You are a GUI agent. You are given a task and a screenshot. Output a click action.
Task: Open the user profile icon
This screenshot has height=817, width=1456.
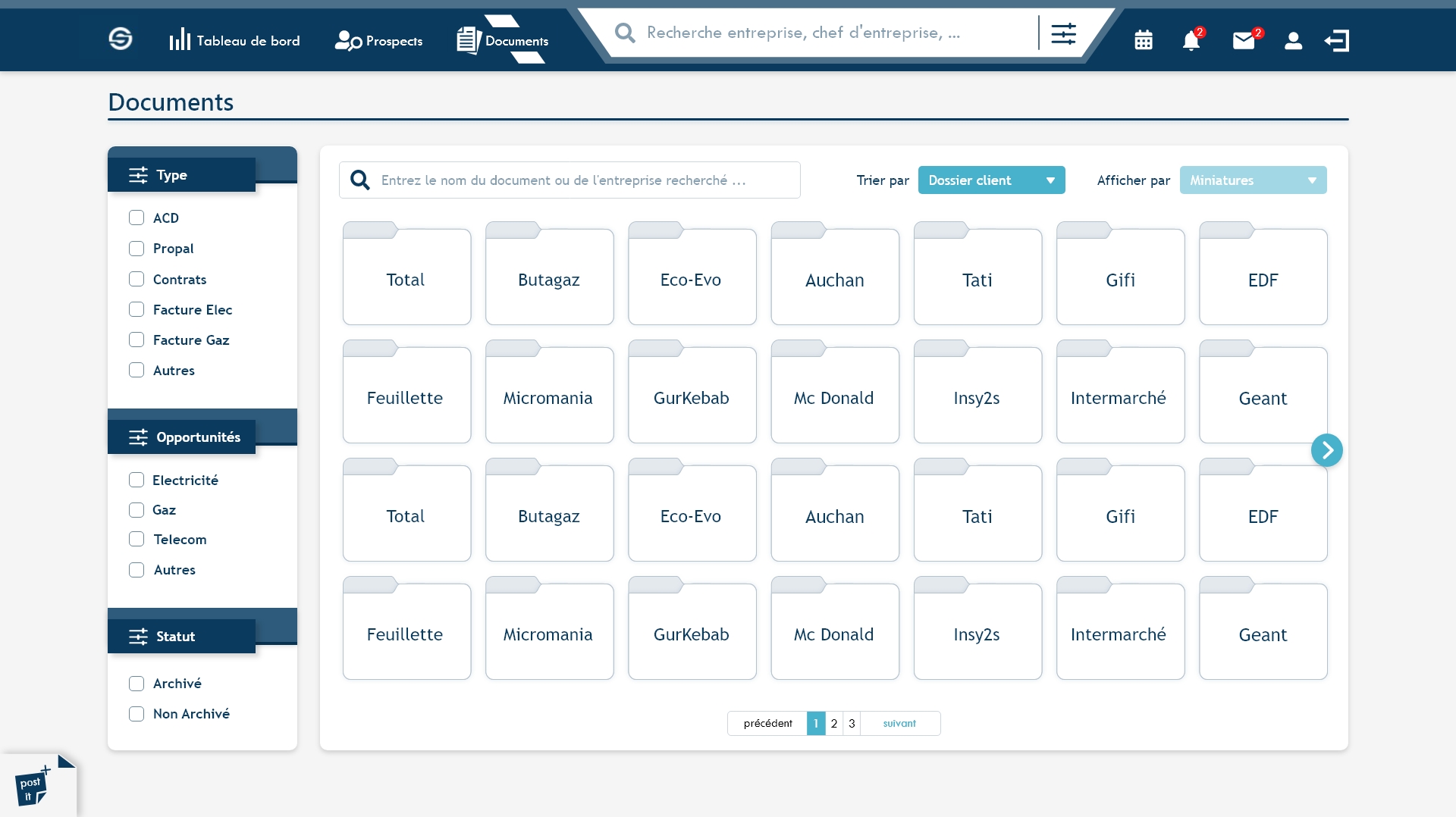1293,40
